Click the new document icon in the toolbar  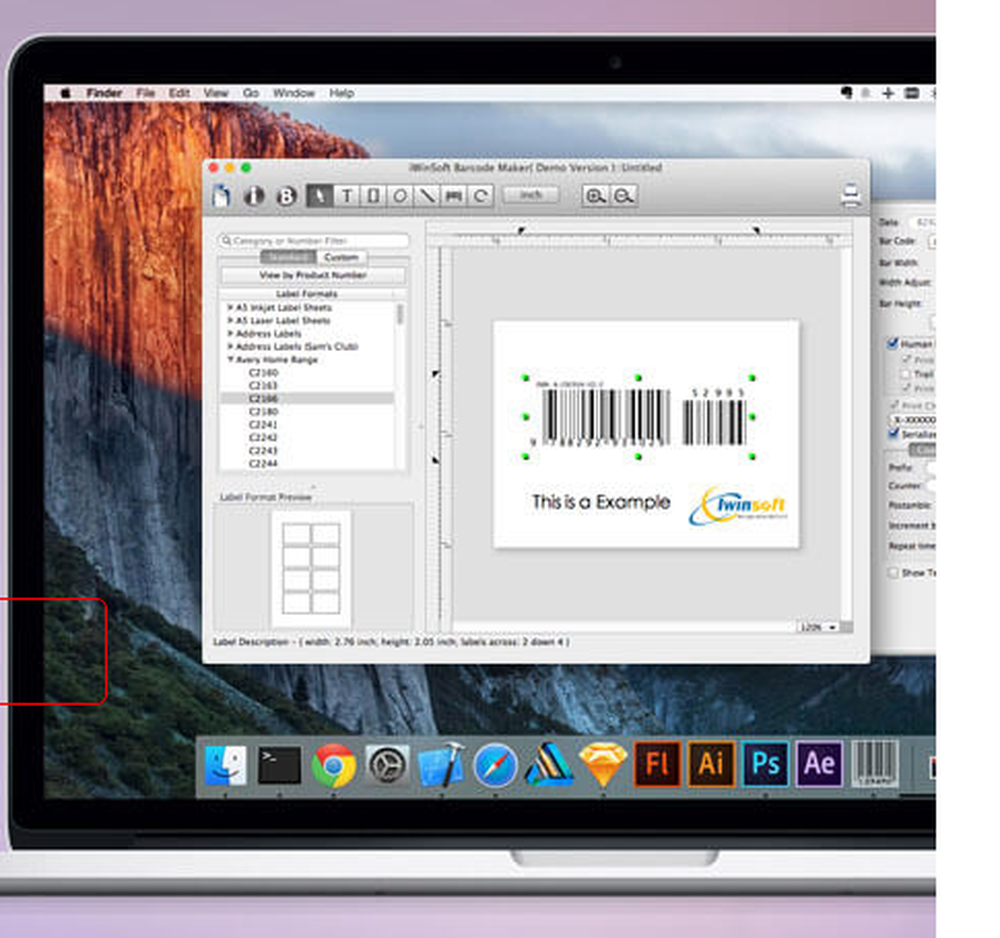point(221,196)
